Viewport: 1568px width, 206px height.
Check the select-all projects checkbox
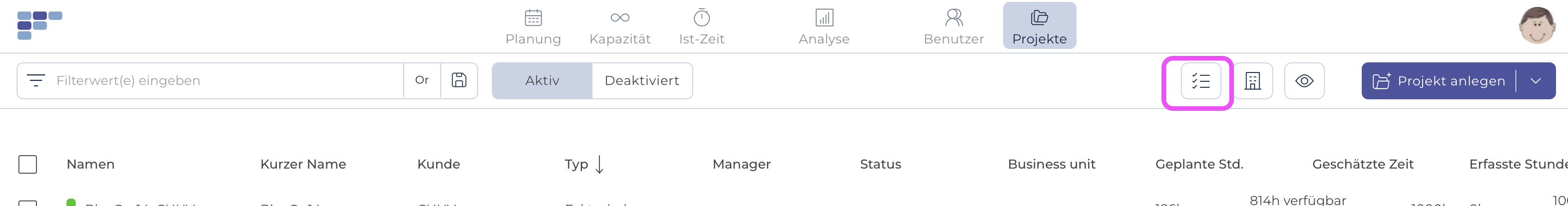(x=28, y=164)
